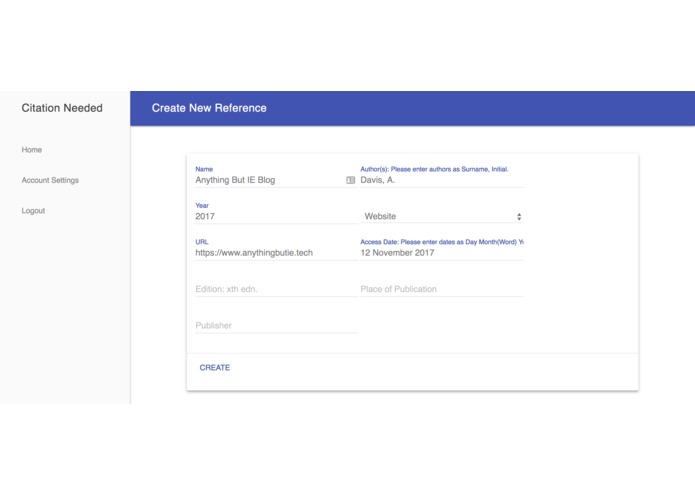The image size is (695, 494).
Task: Click the Publisher field
Action: [276, 325]
